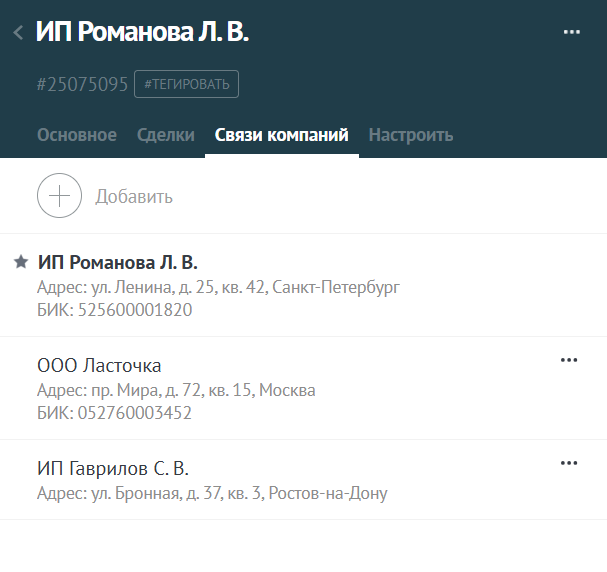
Task: Click the Добавить label
Action: click(134, 197)
